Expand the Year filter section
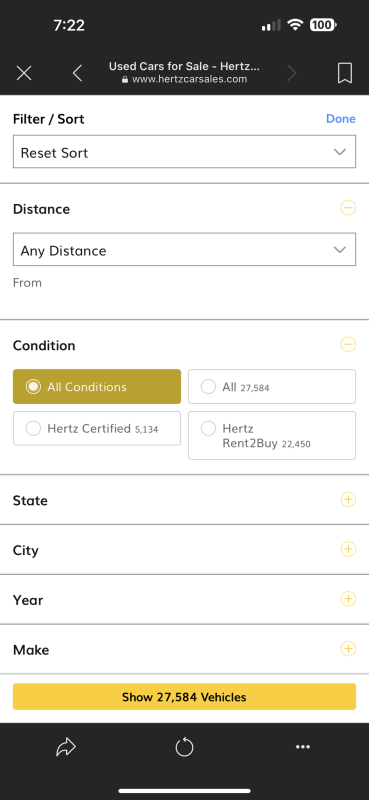This screenshot has width=369, height=800. coord(184,599)
